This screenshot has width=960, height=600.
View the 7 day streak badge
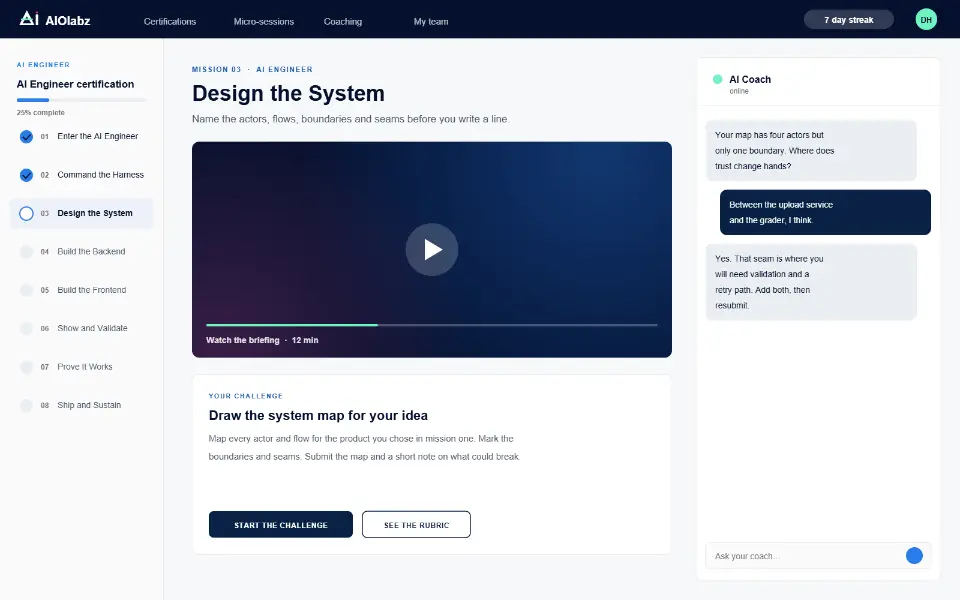[849, 20]
